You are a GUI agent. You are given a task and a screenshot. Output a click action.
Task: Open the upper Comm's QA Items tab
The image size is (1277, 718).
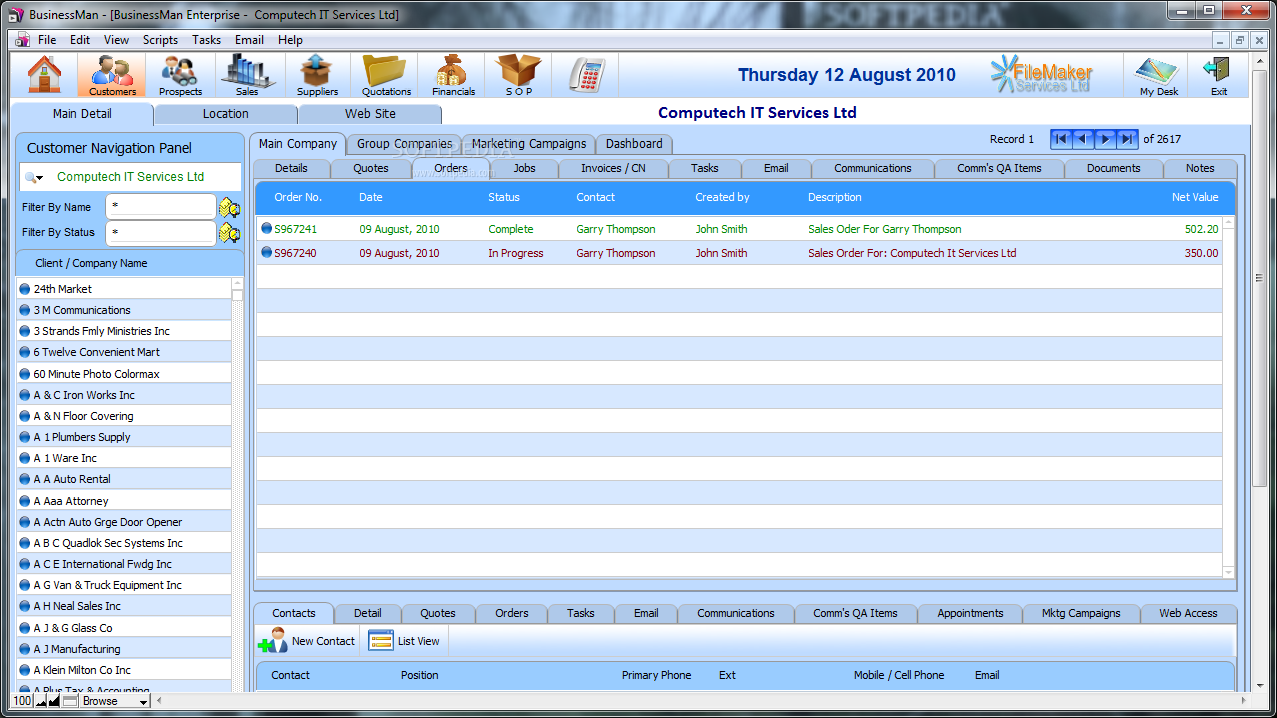(999, 168)
